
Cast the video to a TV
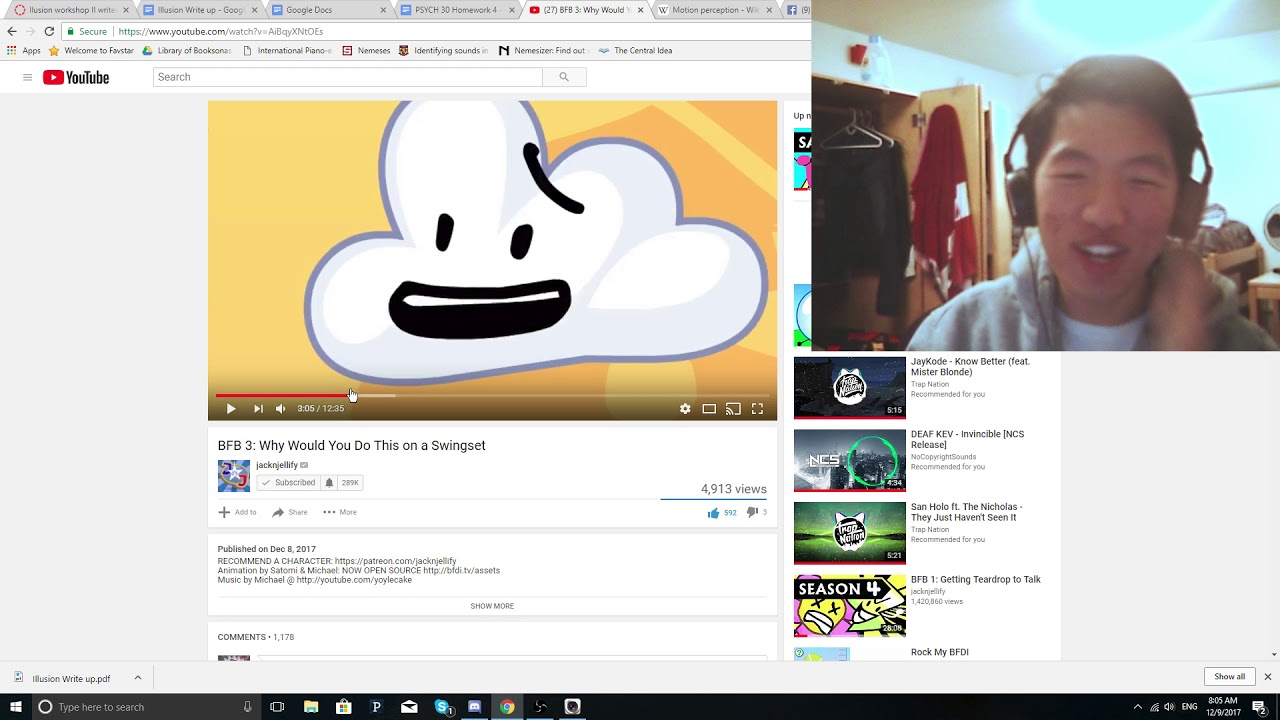(x=733, y=408)
